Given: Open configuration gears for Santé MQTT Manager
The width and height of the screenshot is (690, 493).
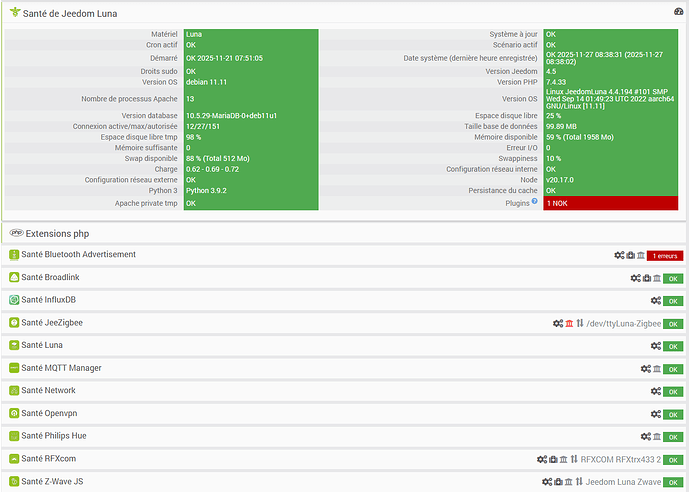Looking at the screenshot, I should [x=646, y=369].
